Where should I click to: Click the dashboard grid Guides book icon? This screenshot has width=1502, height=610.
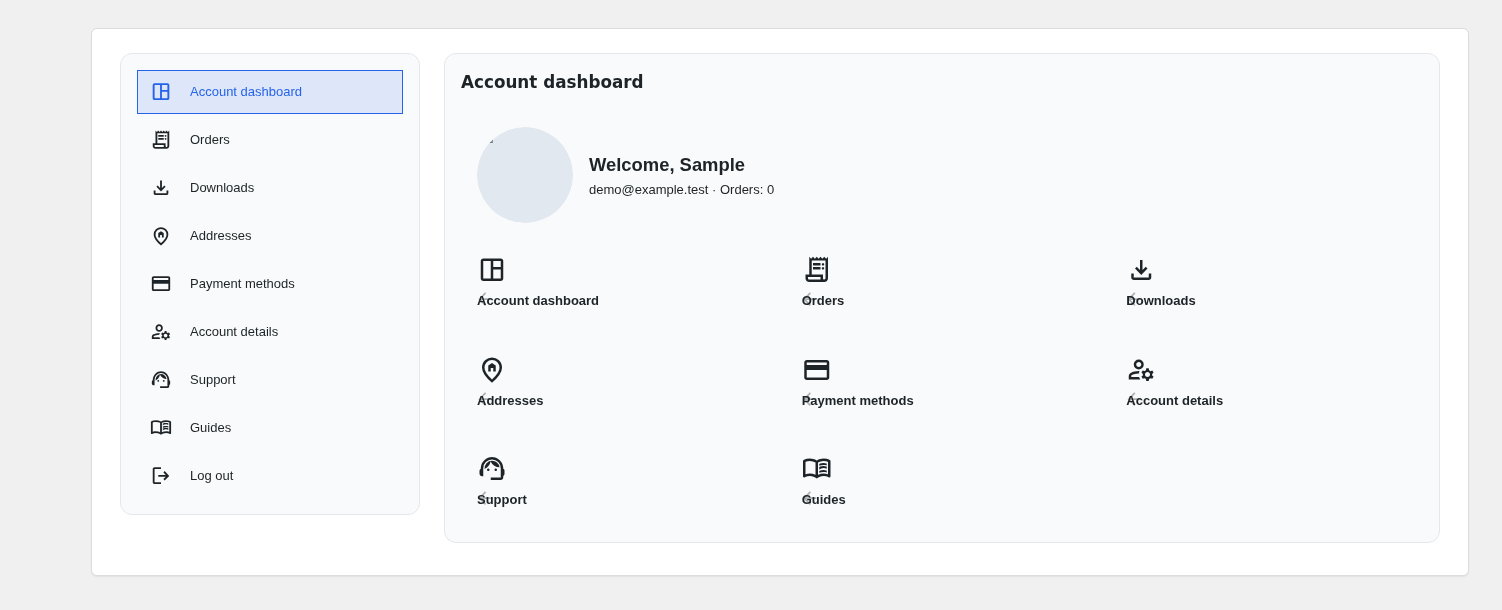click(x=817, y=469)
